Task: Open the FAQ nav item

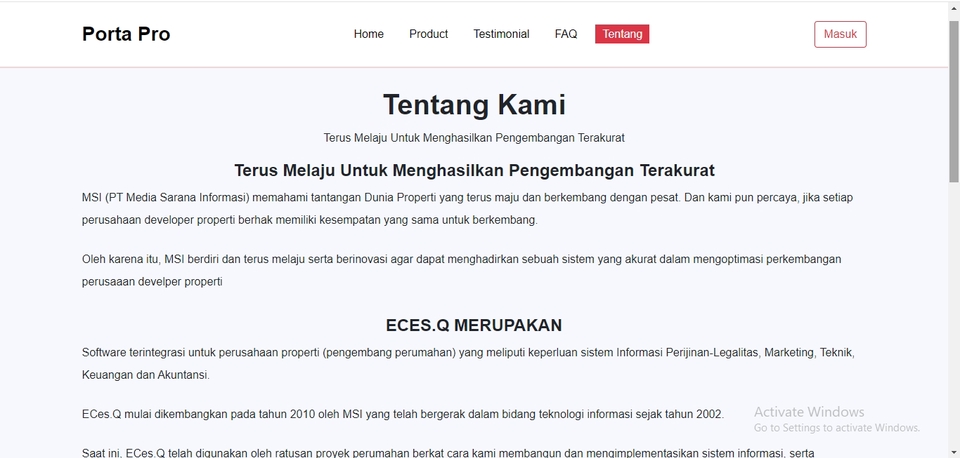Action: (x=566, y=34)
